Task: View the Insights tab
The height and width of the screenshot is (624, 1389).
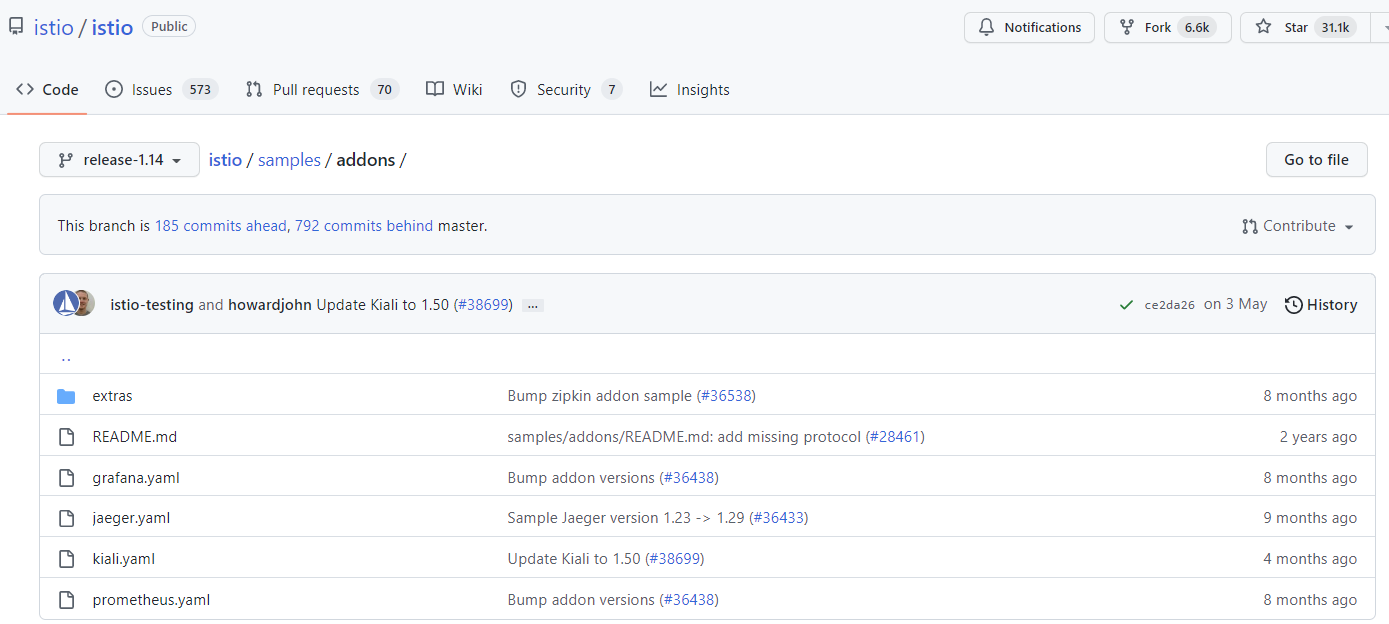Action: pos(690,90)
